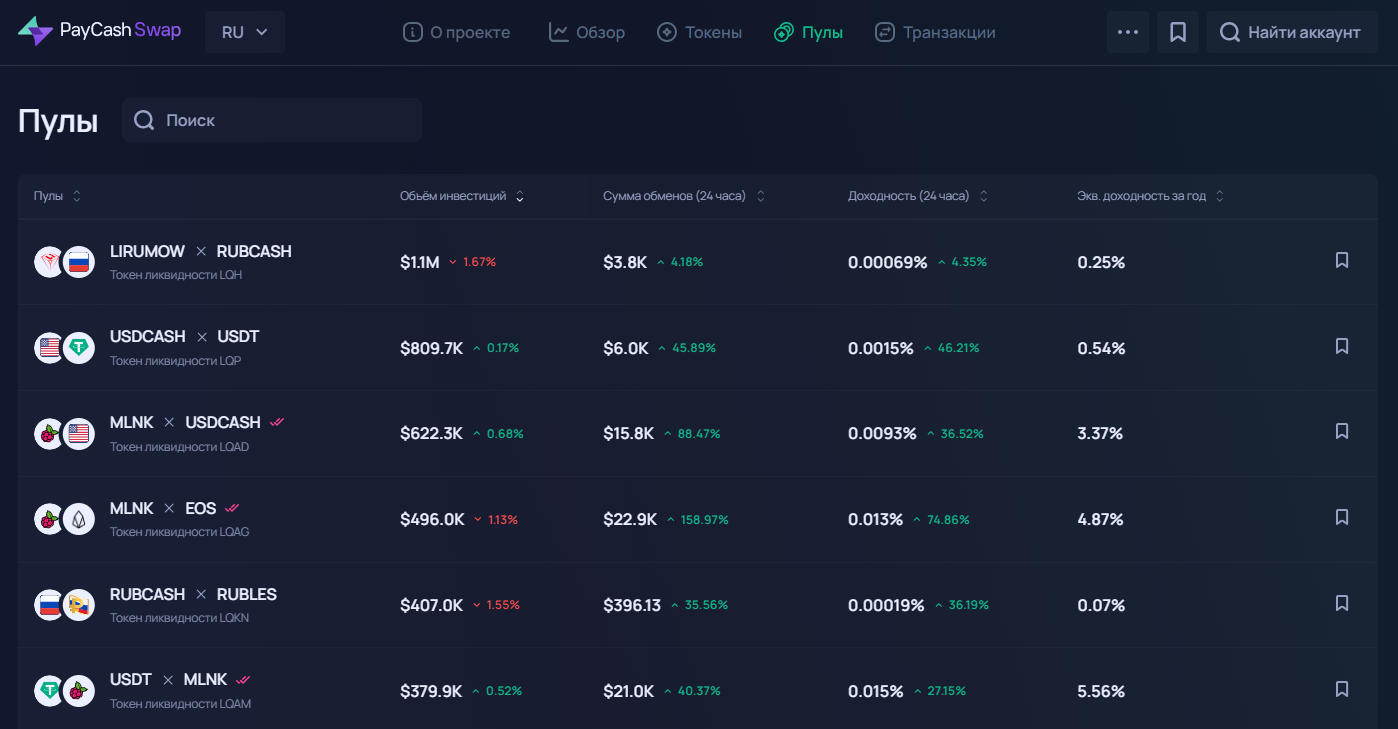Click the magnifier icon in the Поиск field
Image resolution: width=1398 pixels, height=729 pixels.
click(144, 120)
